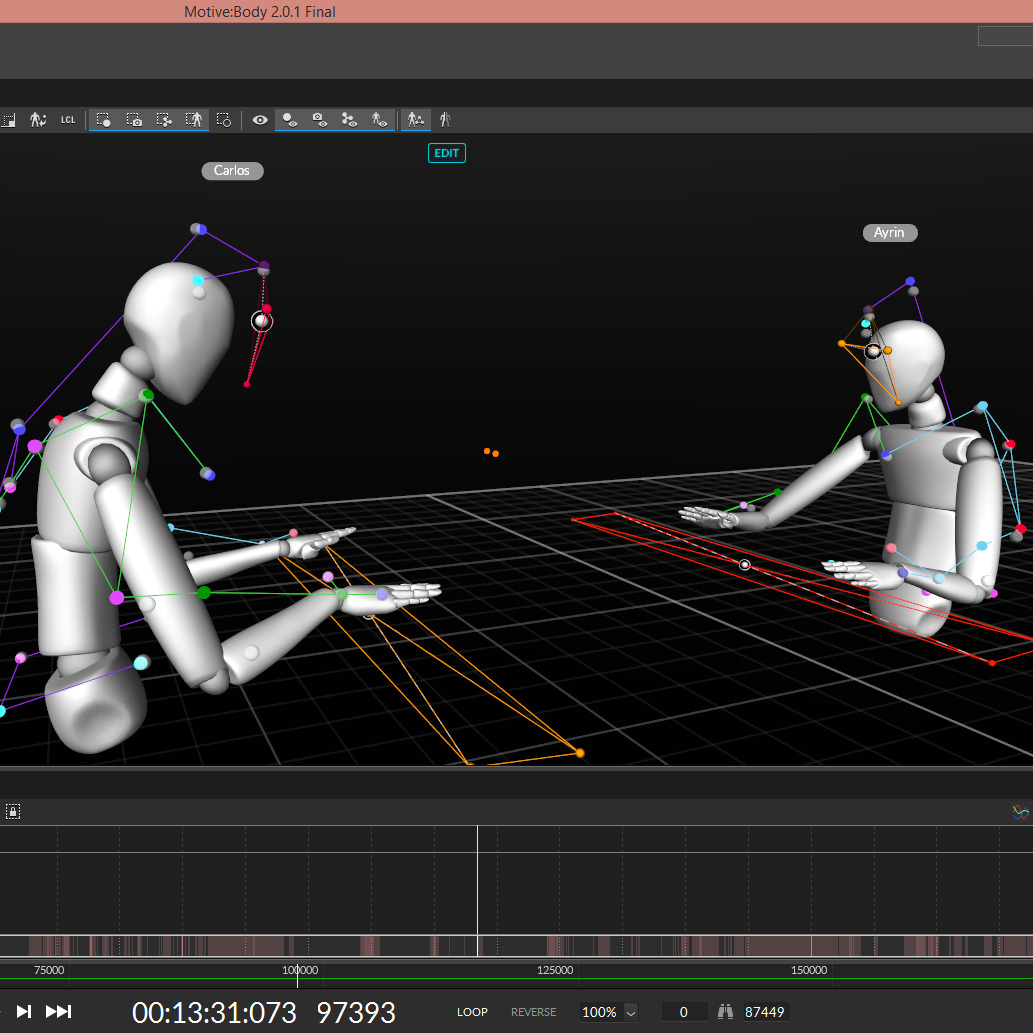Viewport: 1033px width, 1033px height.
Task: Click the EDIT mode indicator
Action: point(447,153)
